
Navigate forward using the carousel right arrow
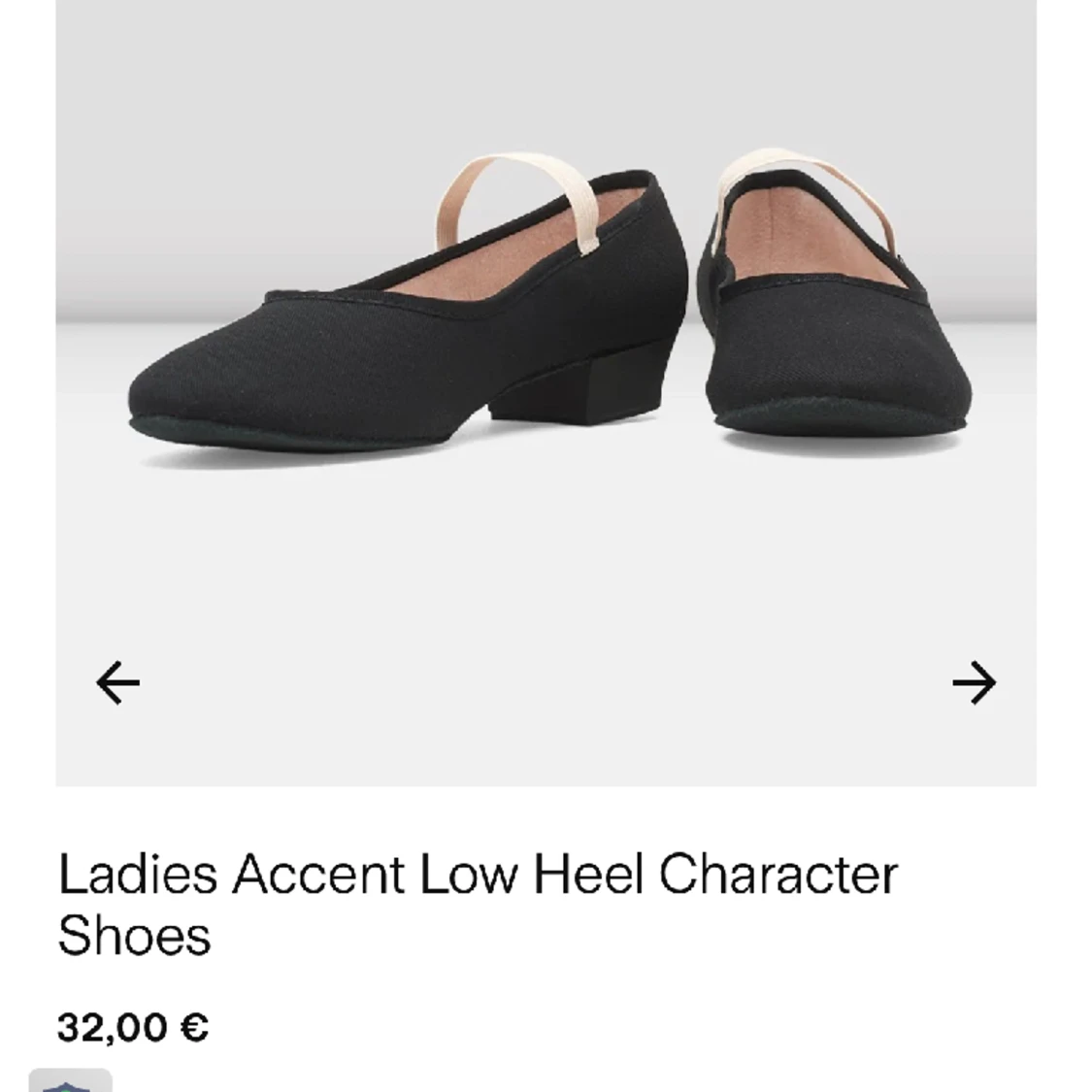pyautogui.click(x=976, y=682)
